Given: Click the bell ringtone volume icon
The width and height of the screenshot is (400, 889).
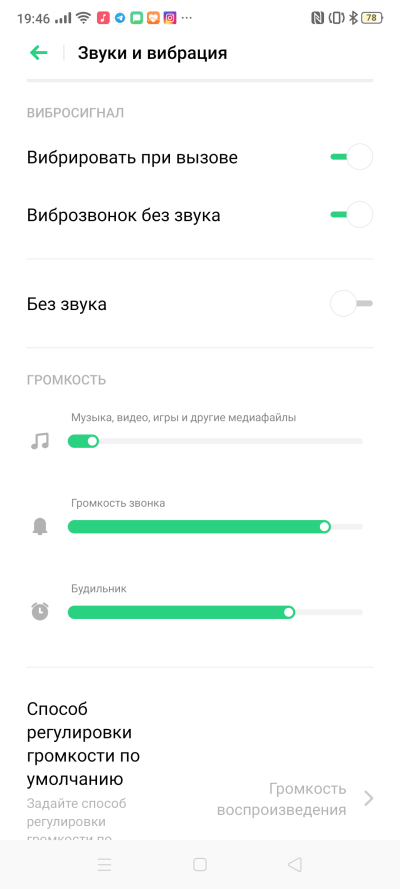Looking at the screenshot, I should click(x=40, y=527).
